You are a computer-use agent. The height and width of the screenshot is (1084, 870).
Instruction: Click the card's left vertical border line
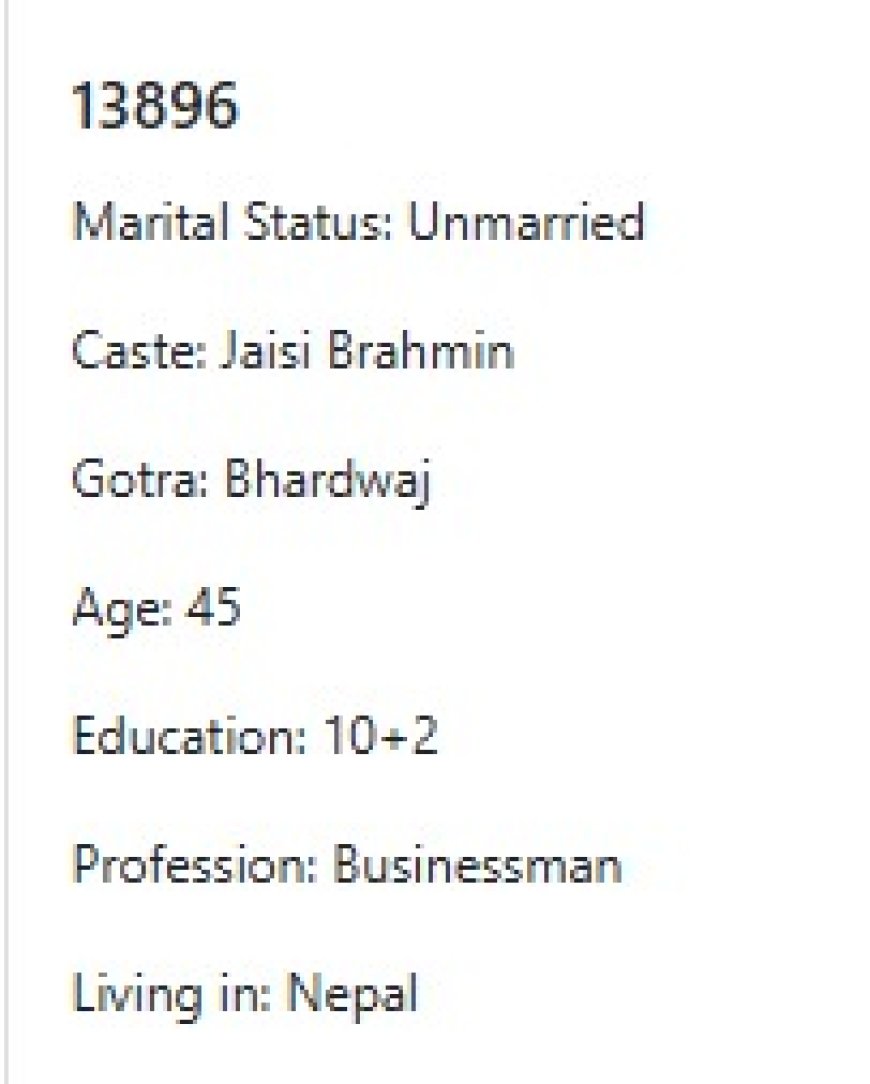tap(7, 540)
